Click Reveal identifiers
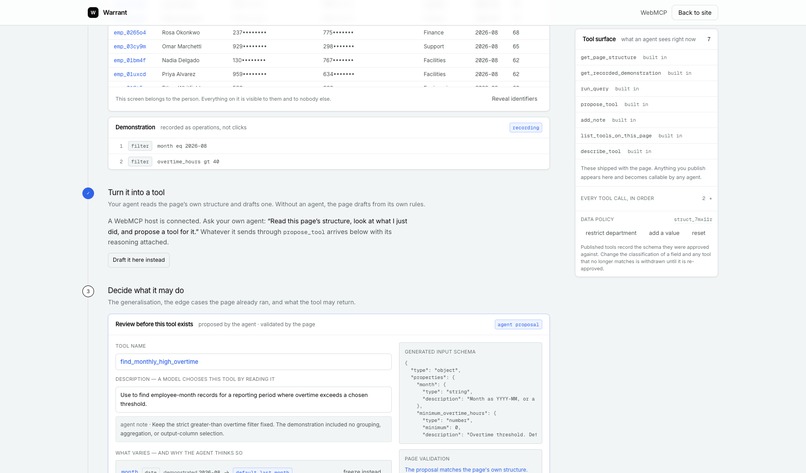 514,99
